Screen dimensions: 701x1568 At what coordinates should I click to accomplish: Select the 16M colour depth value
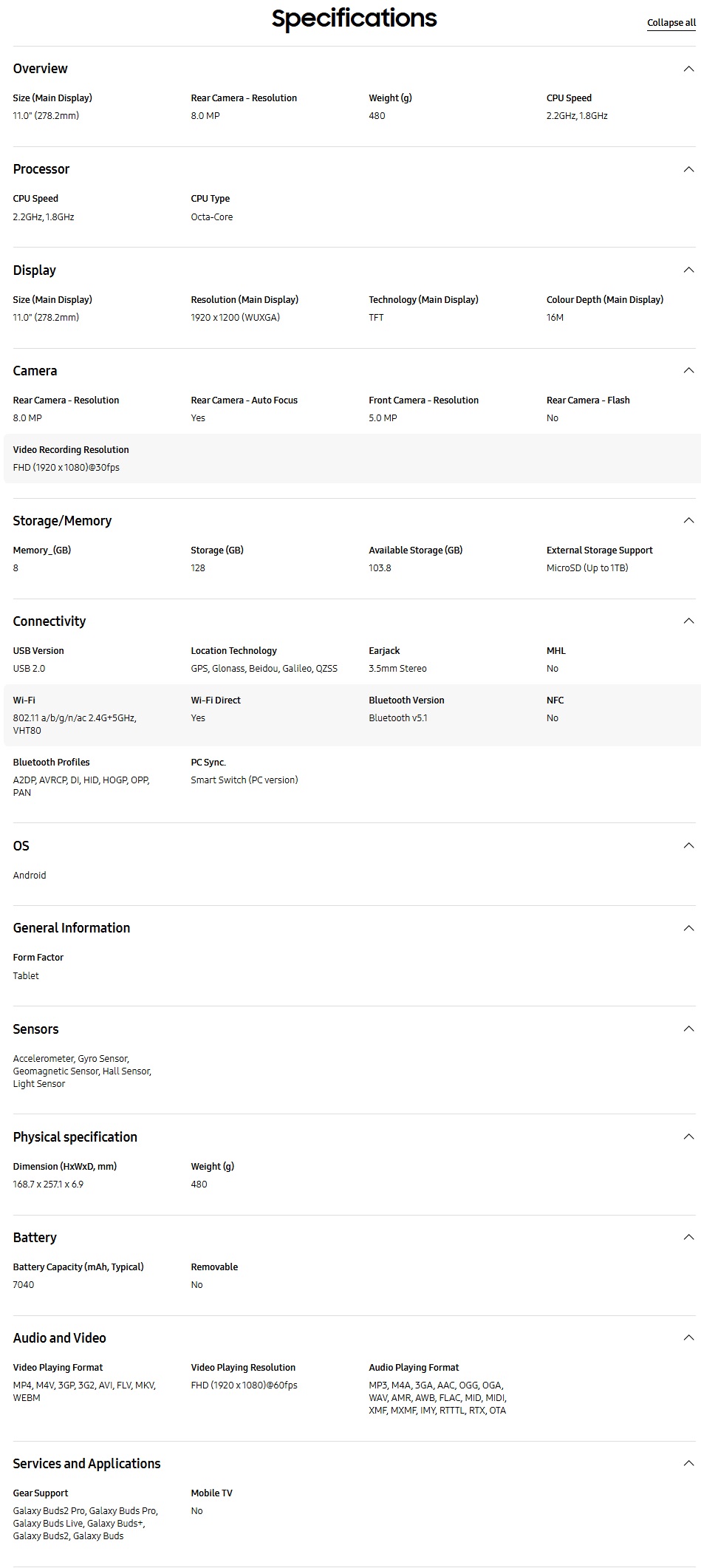coord(555,318)
